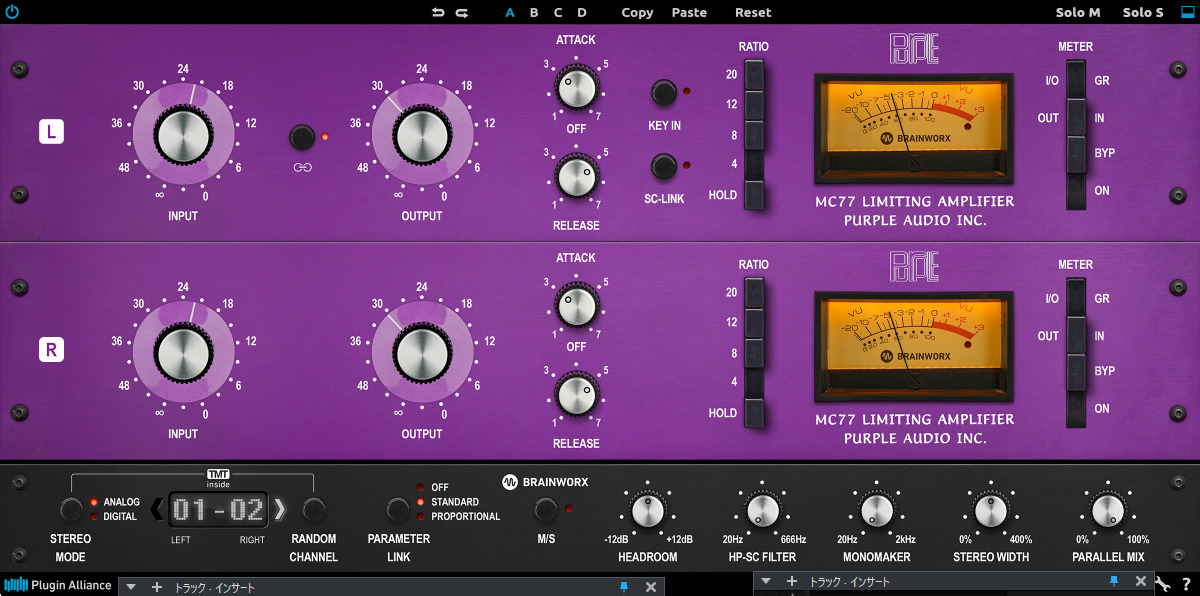Open the question mark help icon
Screen dimensions: 1200x596
1187,583
